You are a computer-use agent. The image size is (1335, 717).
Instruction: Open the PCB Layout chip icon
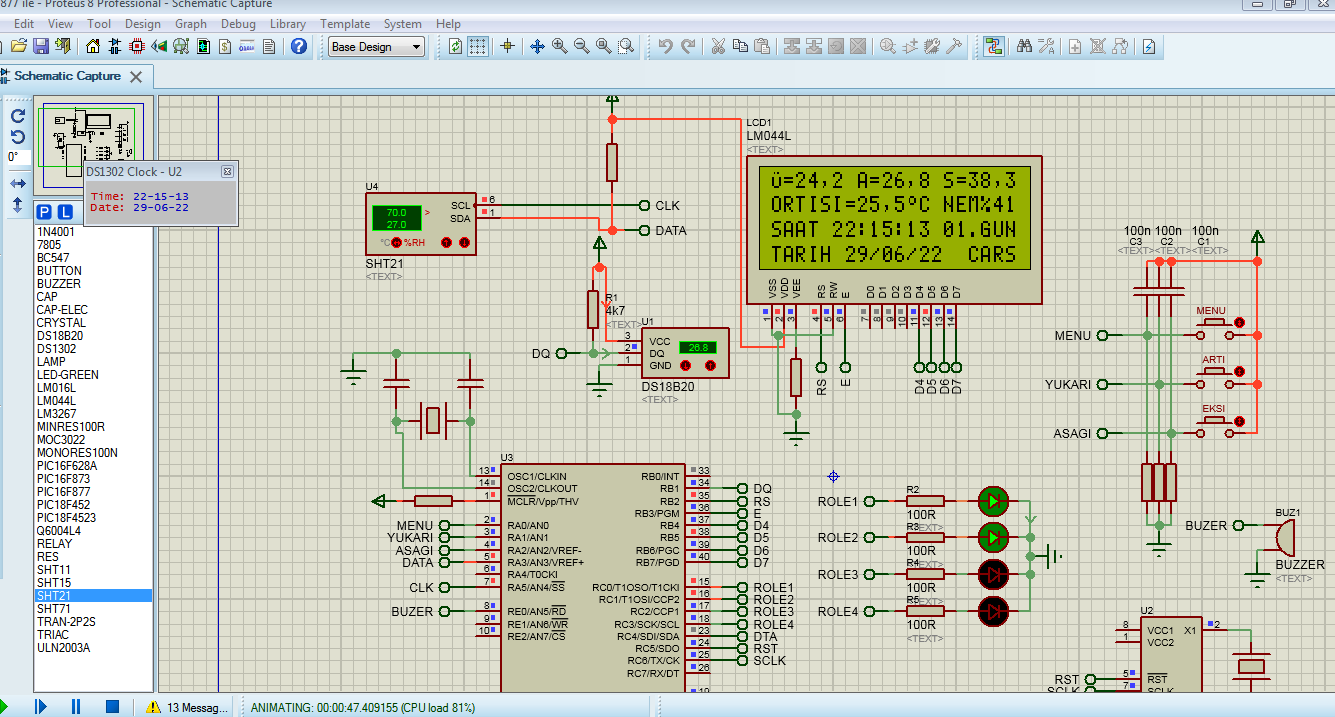(137, 46)
